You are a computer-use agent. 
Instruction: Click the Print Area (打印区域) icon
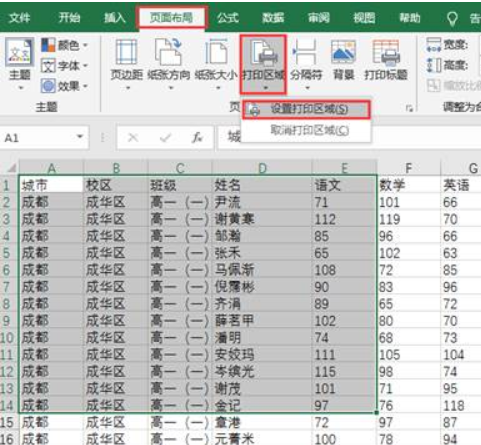263,53
